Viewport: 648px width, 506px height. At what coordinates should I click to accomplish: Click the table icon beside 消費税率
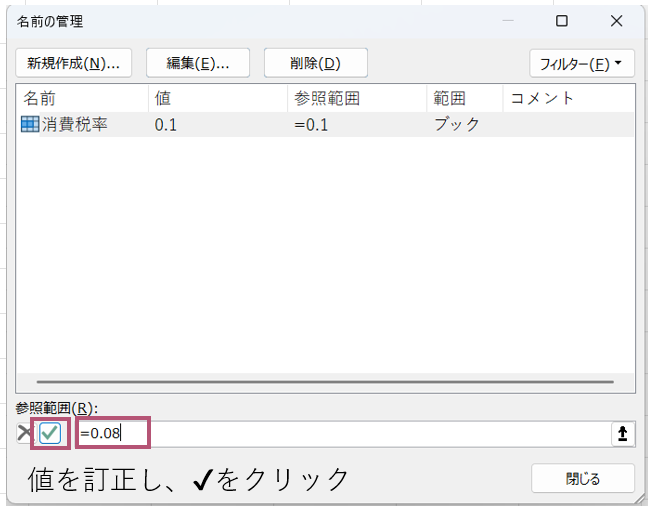[x=30, y=124]
